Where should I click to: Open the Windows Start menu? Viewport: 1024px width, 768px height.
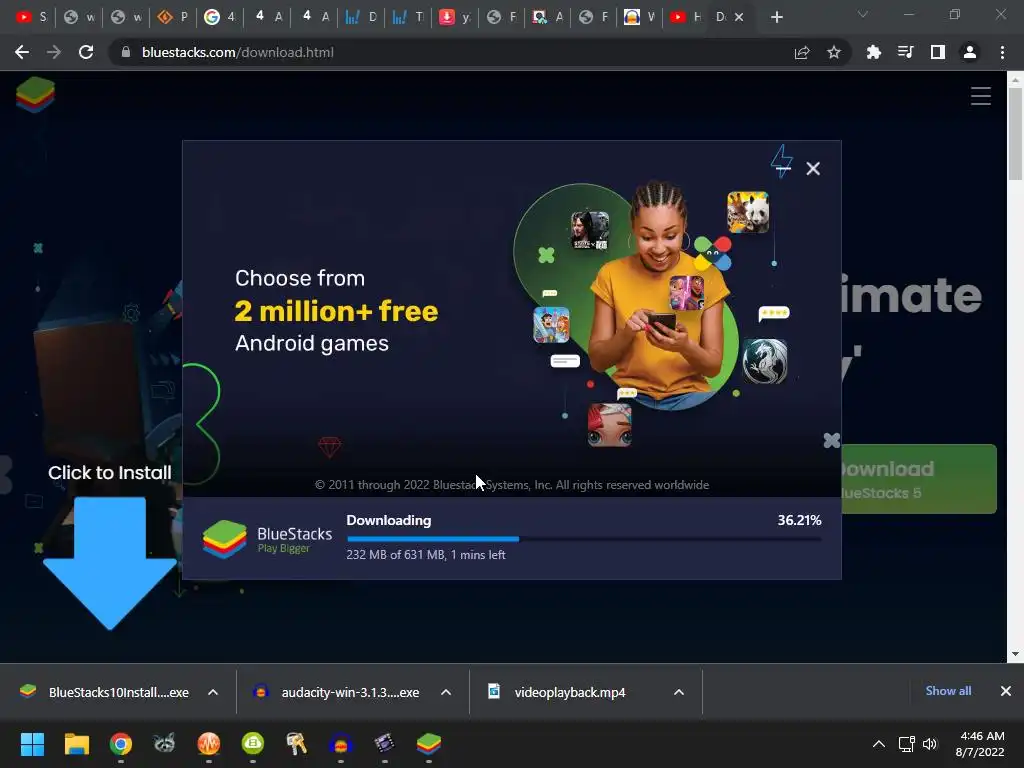32,744
